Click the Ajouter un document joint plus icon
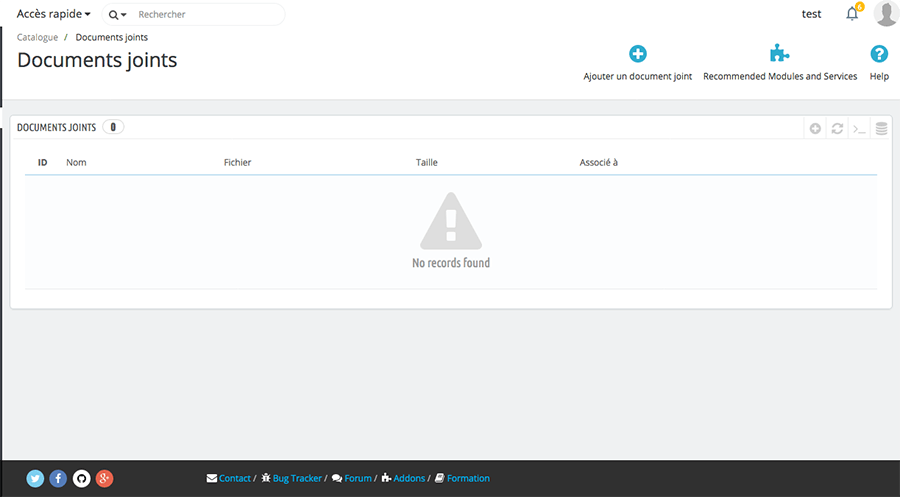900x497 pixels. [637, 55]
